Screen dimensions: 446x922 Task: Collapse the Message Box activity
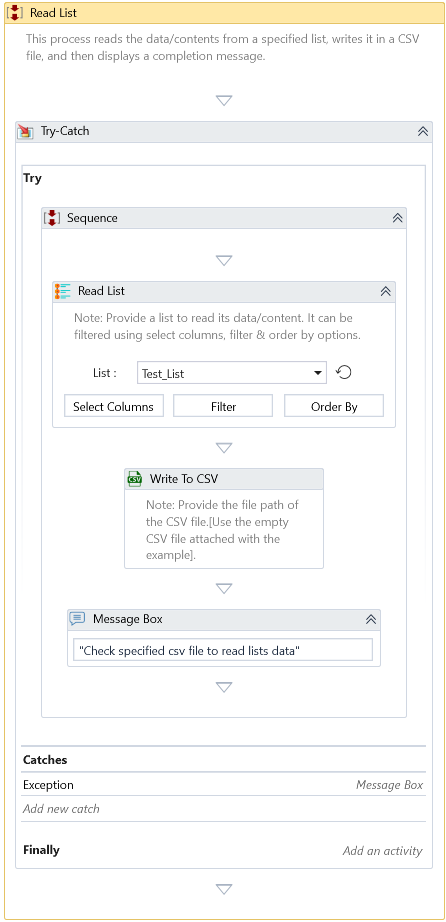pos(371,619)
